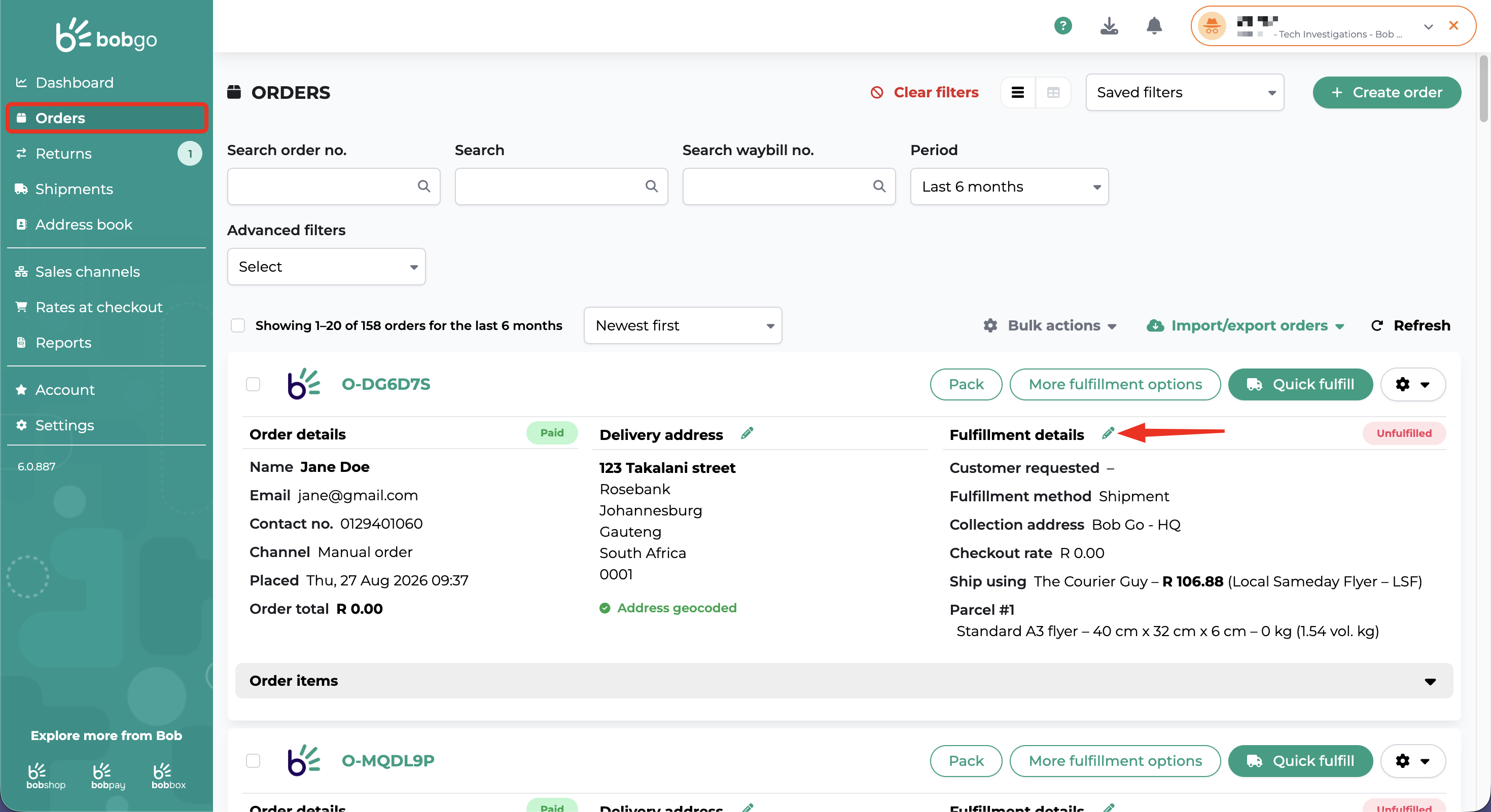Viewport: 1491px width, 812px height.
Task: Select order O-MQDL9P checkbox
Action: coord(253,760)
